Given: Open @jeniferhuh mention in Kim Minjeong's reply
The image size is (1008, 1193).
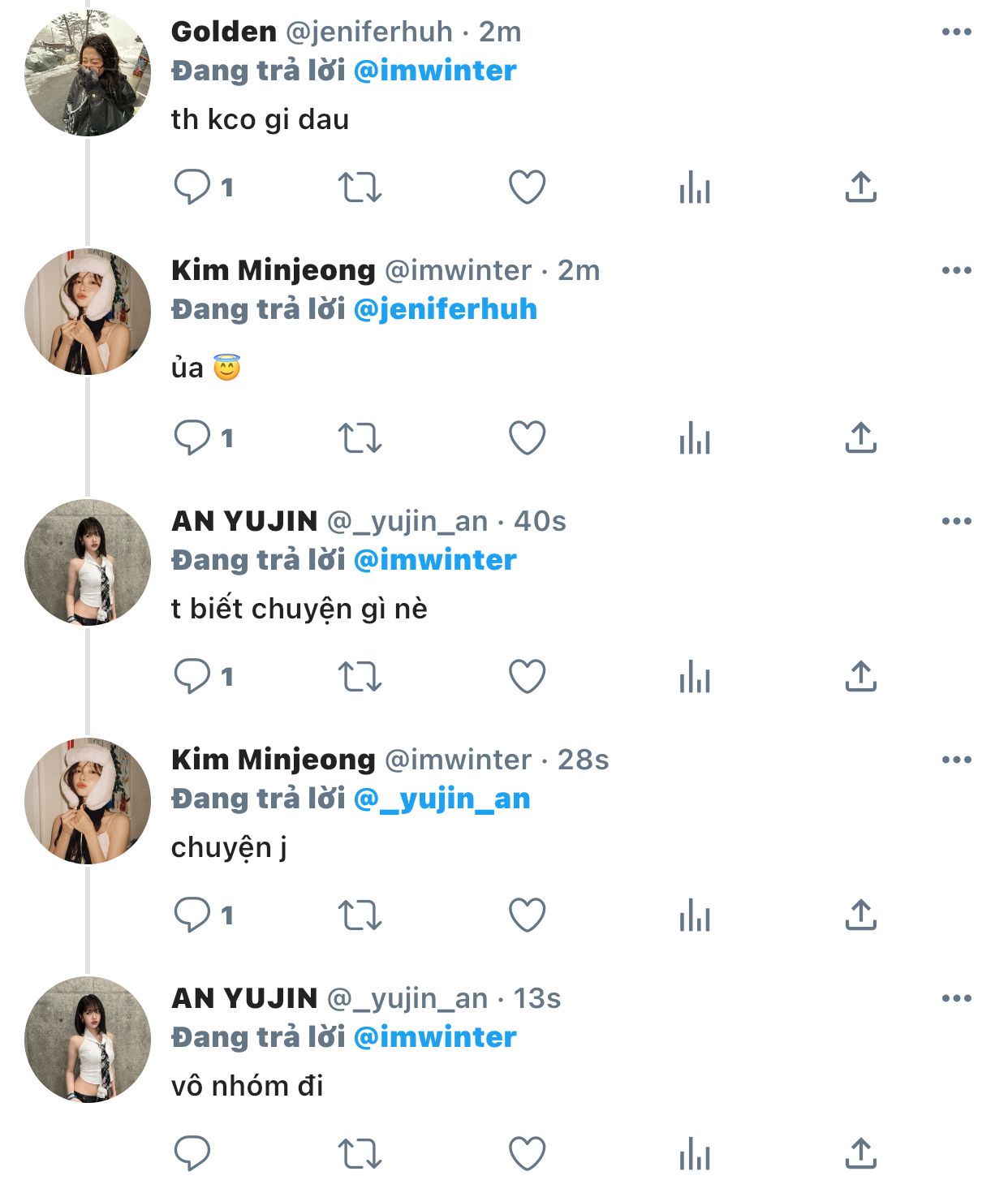Looking at the screenshot, I should coord(446,310).
